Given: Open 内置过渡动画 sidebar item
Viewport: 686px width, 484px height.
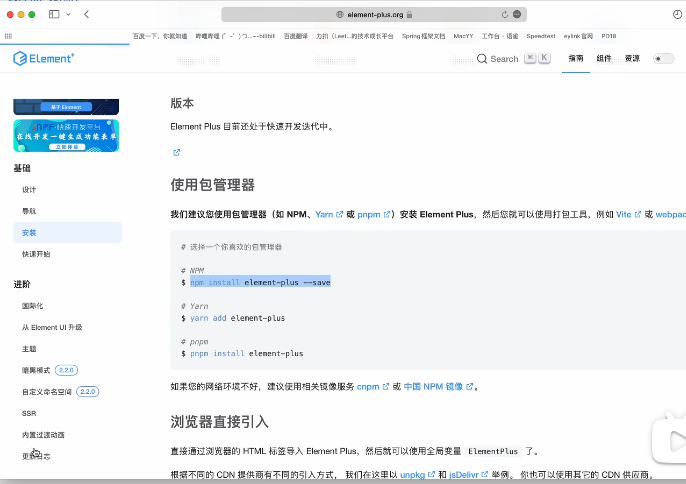Looking at the screenshot, I should (43, 435).
